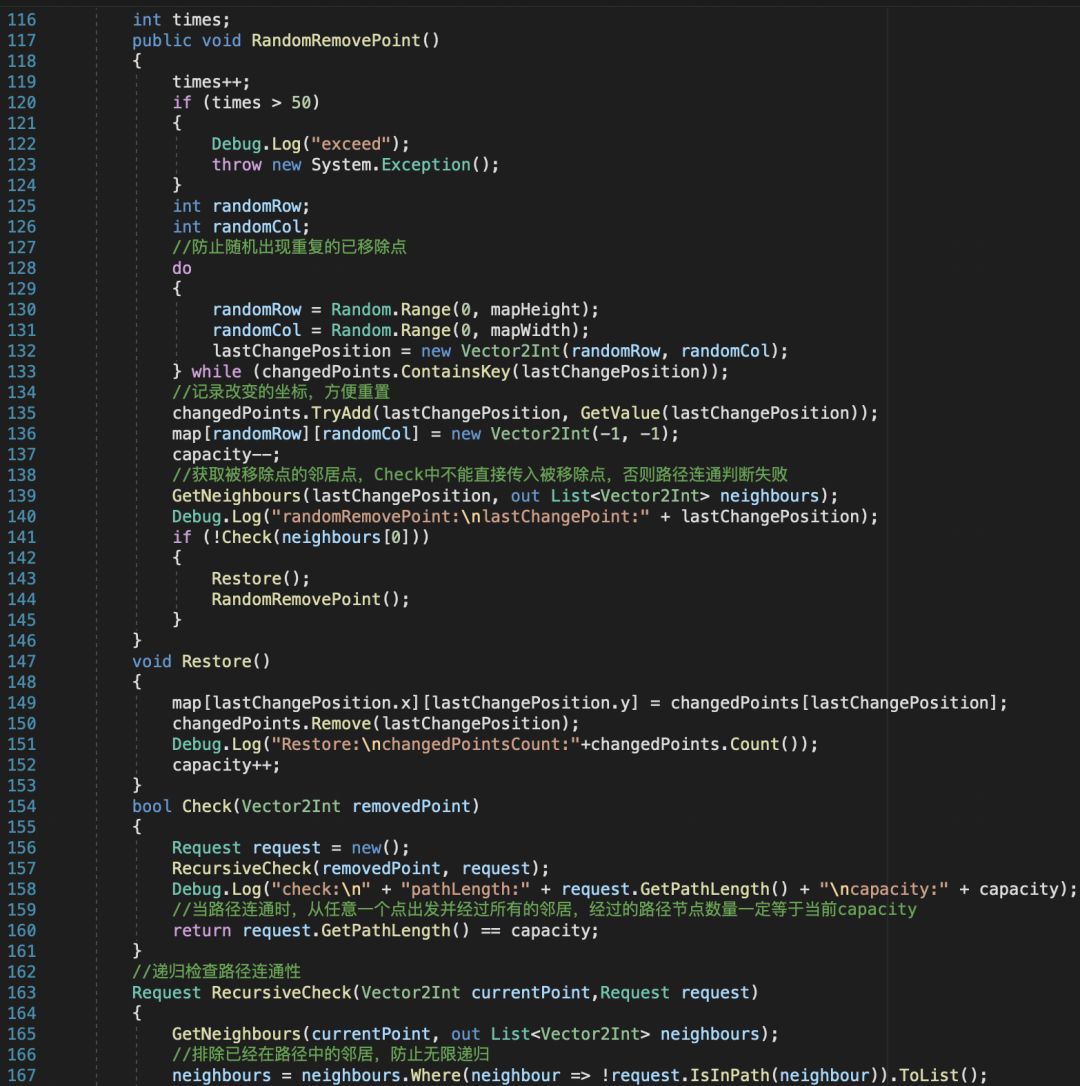Viewport: 1080px width, 1086px height.
Task: Click line number 117 in the gutter
Action: click(x=21, y=40)
